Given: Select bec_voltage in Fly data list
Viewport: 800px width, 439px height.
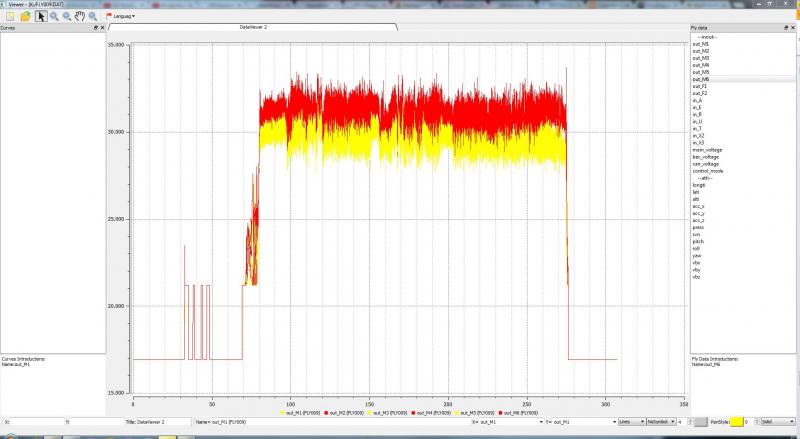Looking at the screenshot, I should [x=706, y=157].
